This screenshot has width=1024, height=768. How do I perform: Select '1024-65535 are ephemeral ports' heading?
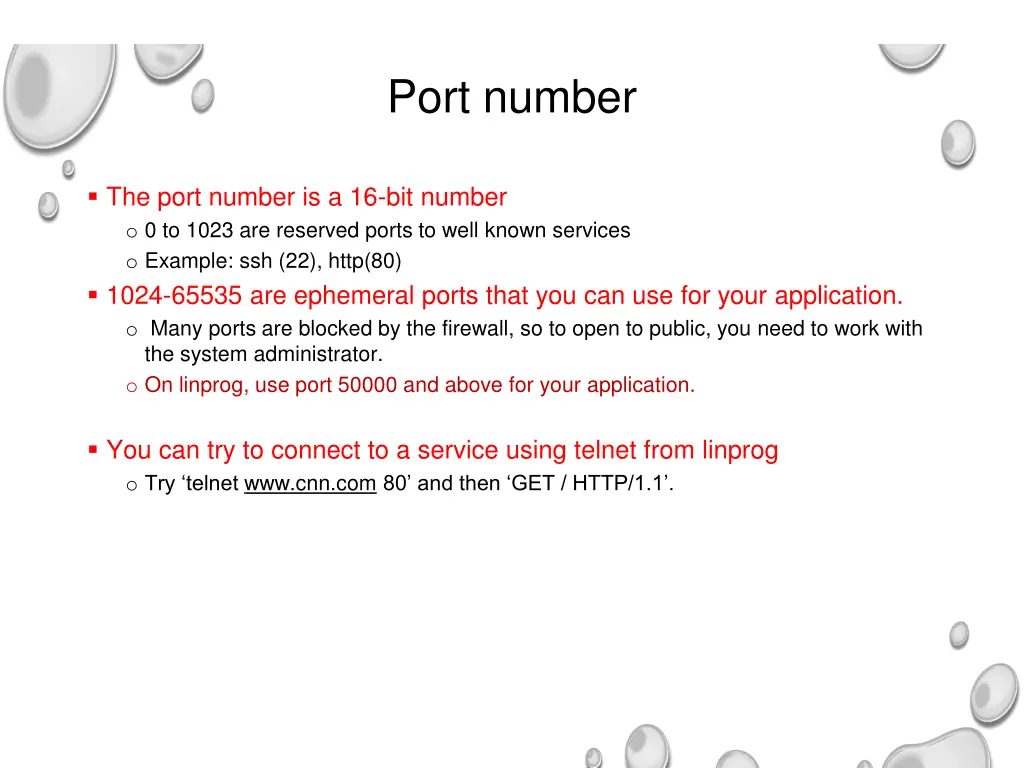pos(504,296)
